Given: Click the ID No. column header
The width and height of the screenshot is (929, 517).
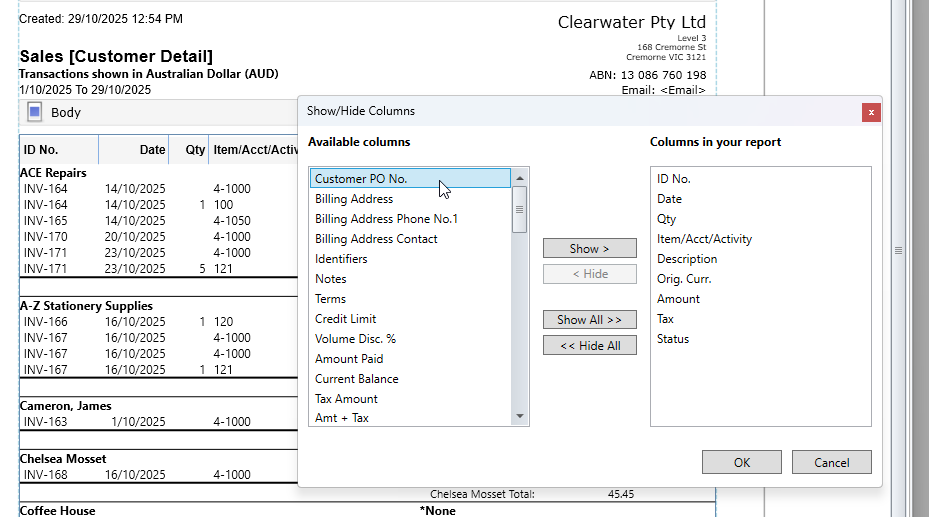Looking at the screenshot, I should point(41,150).
